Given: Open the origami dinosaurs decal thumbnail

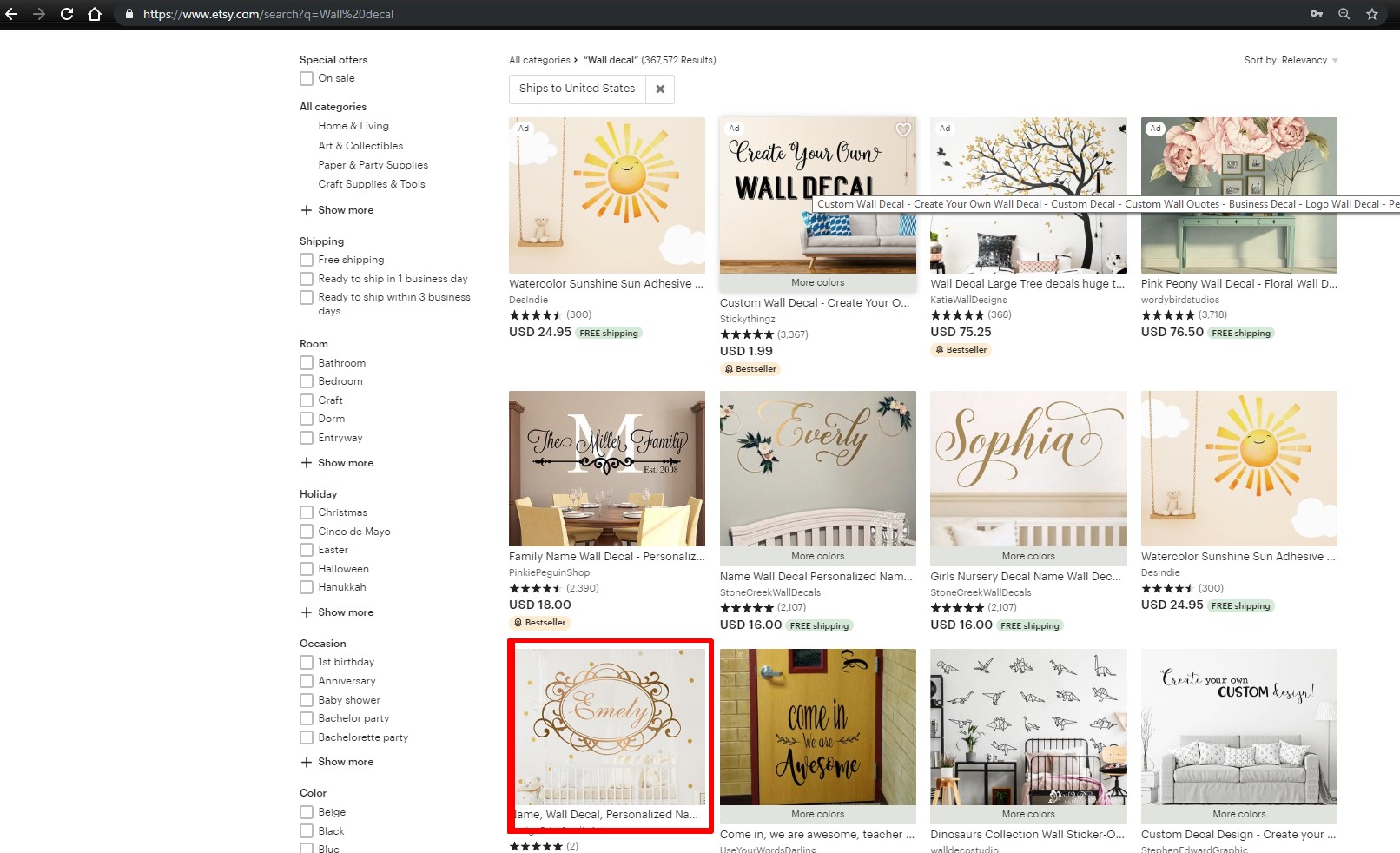Looking at the screenshot, I should [1028, 727].
